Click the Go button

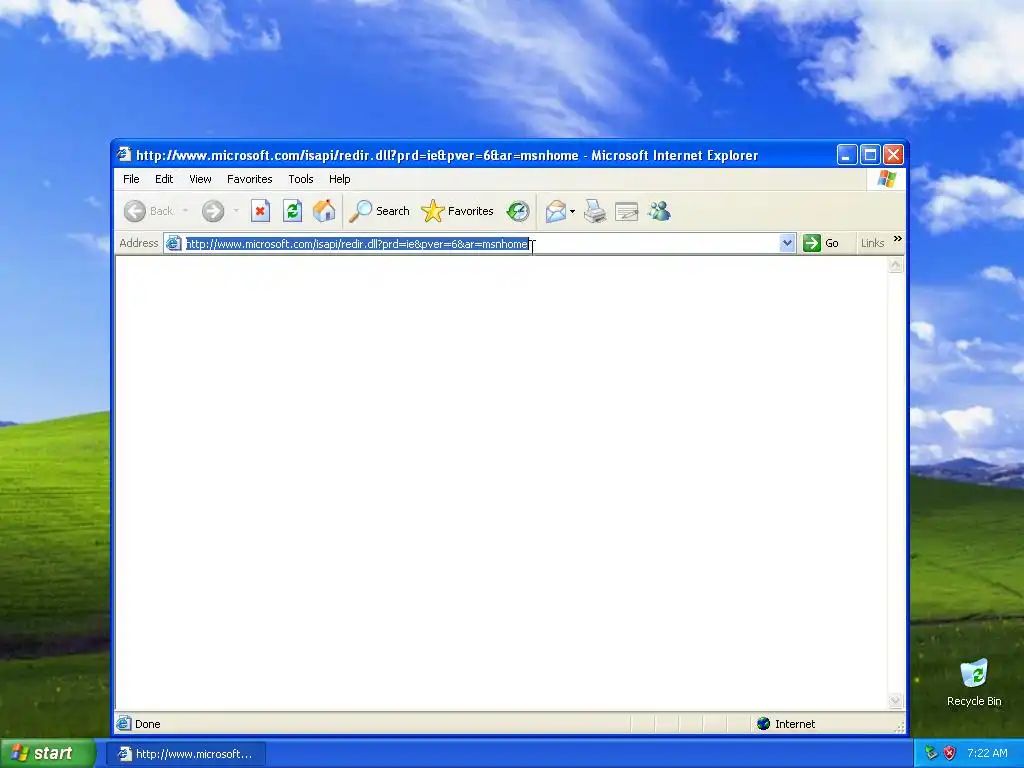click(x=822, y=243)
